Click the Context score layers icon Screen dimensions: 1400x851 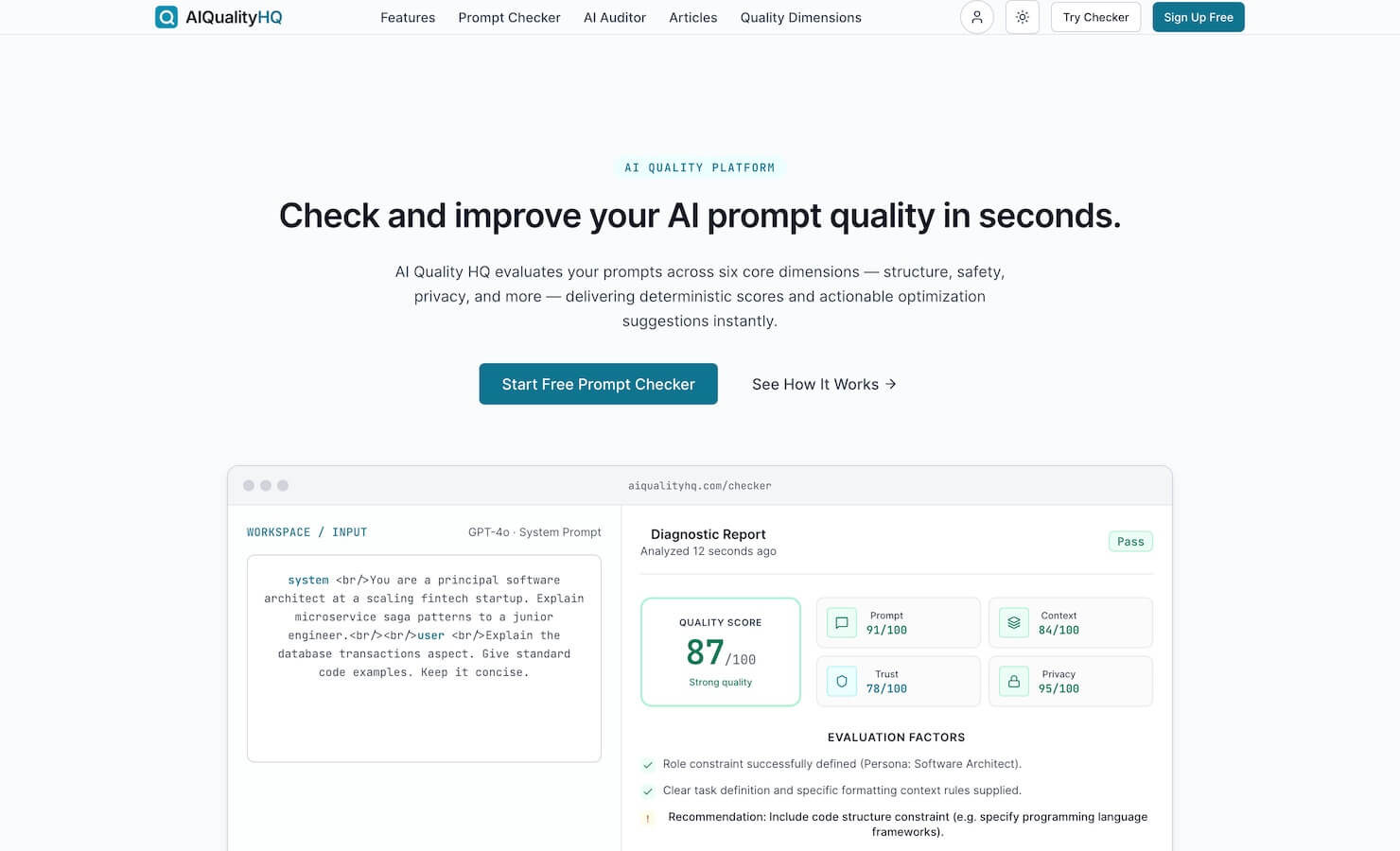click(x=1014, y=622)
